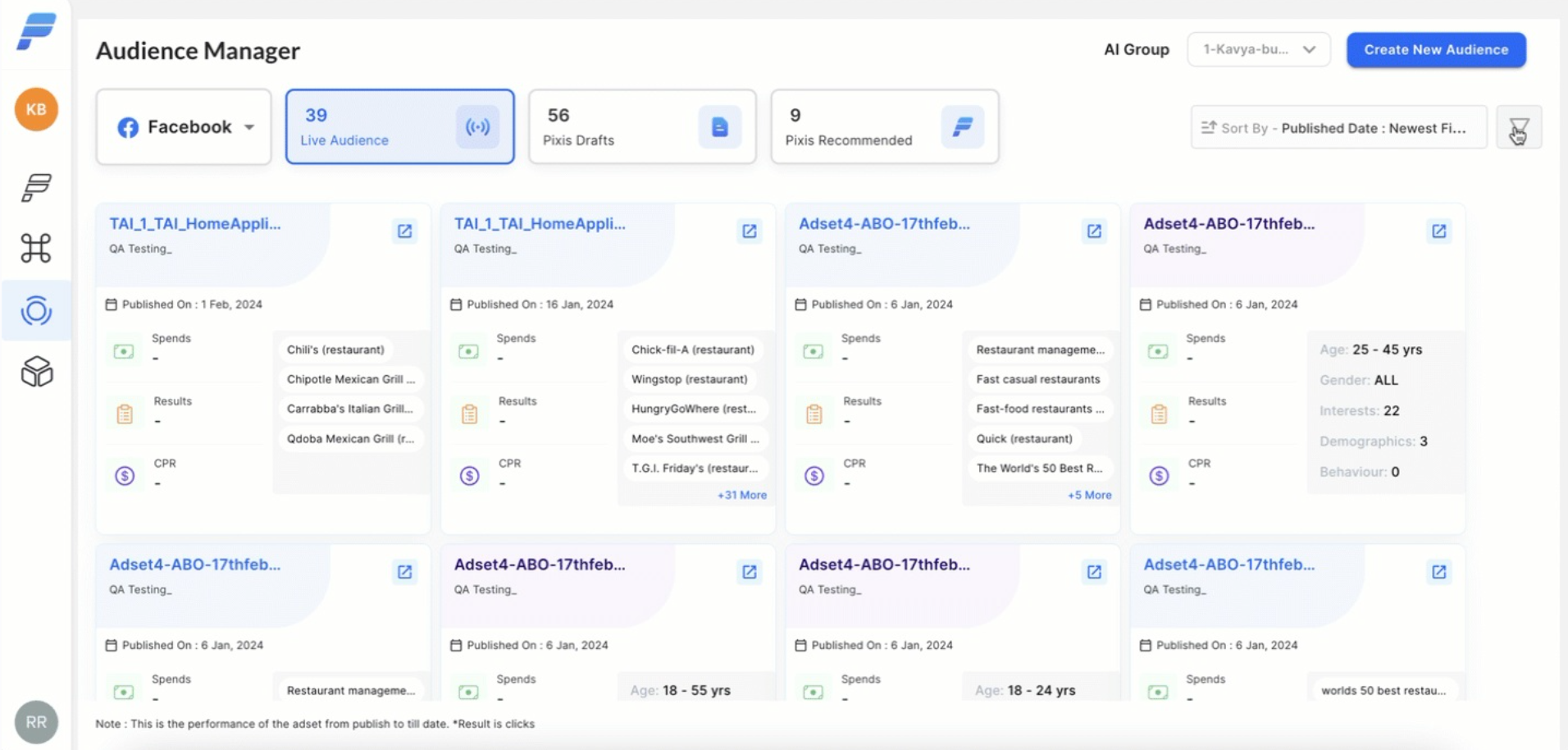
Task: Open Sort By Published Date dropdown
Action: point(1338,128)
